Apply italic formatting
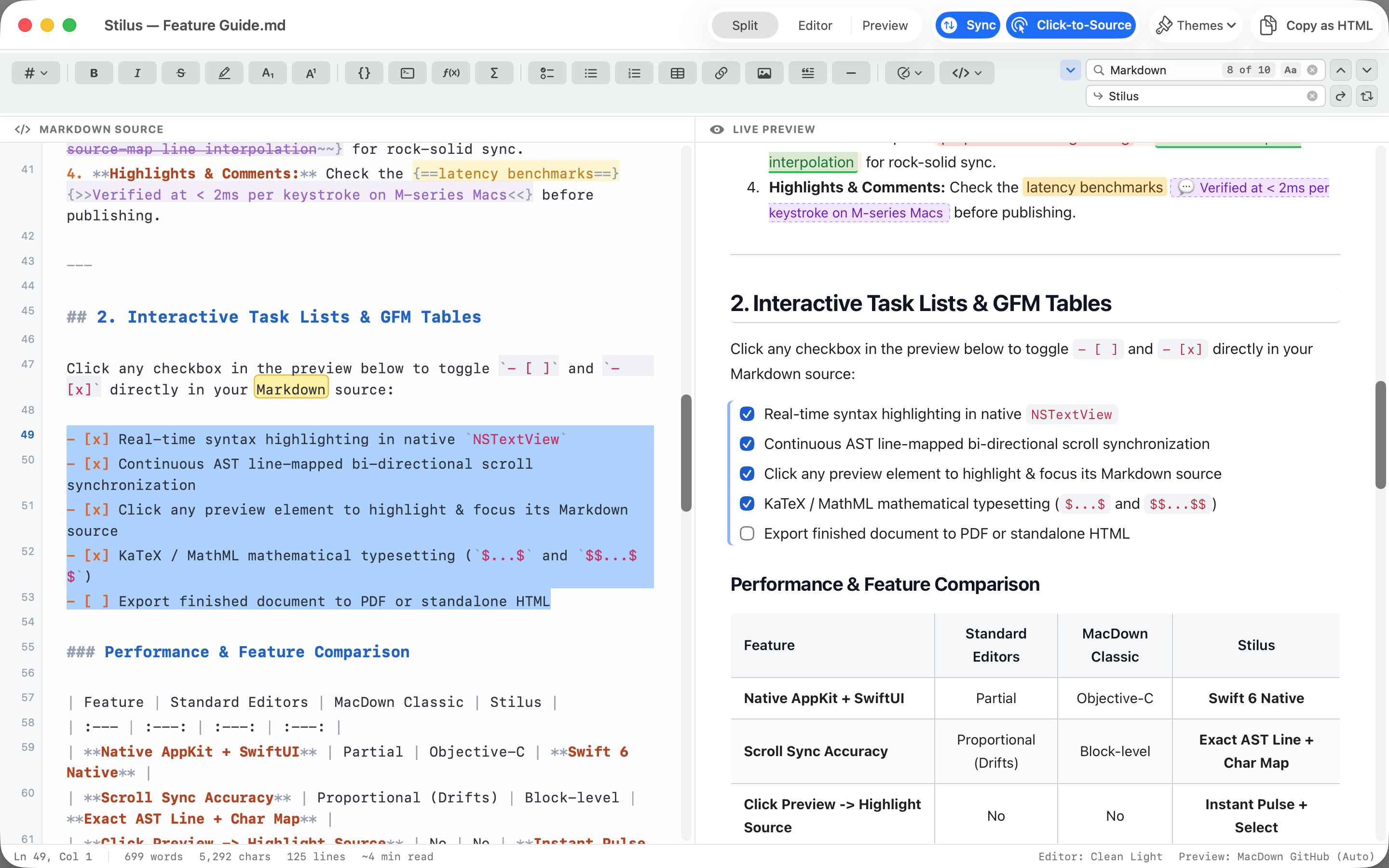The width and height of the screenshot is (1389, 868). (x=137, y=73)
